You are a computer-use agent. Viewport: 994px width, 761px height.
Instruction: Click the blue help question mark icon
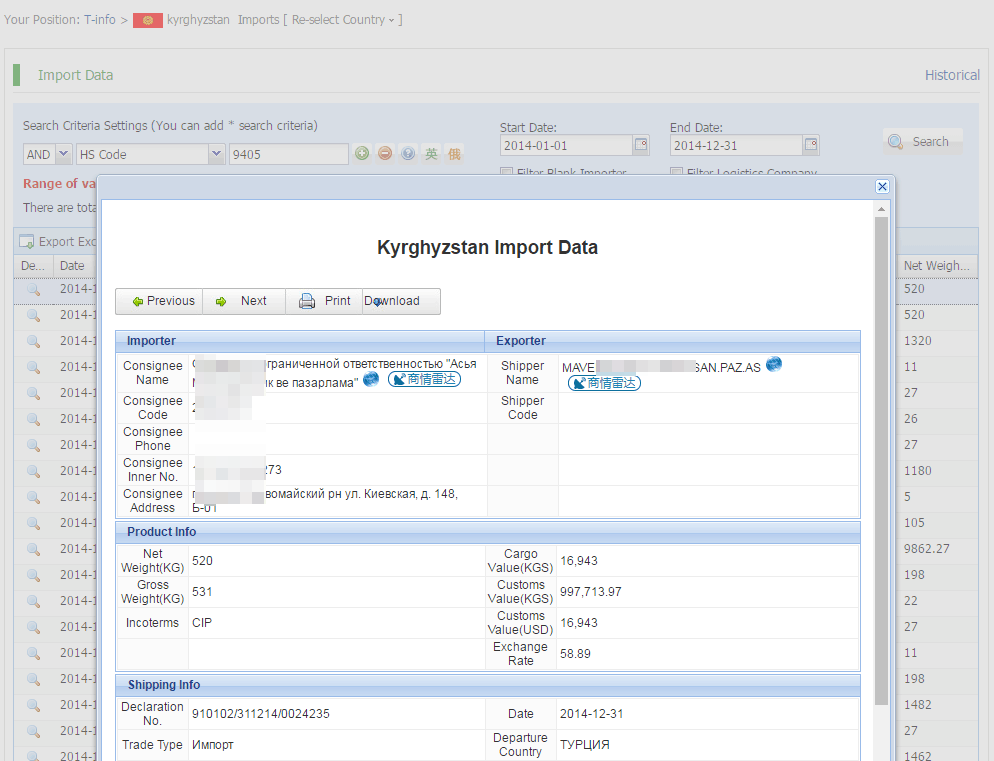(407, 154)
